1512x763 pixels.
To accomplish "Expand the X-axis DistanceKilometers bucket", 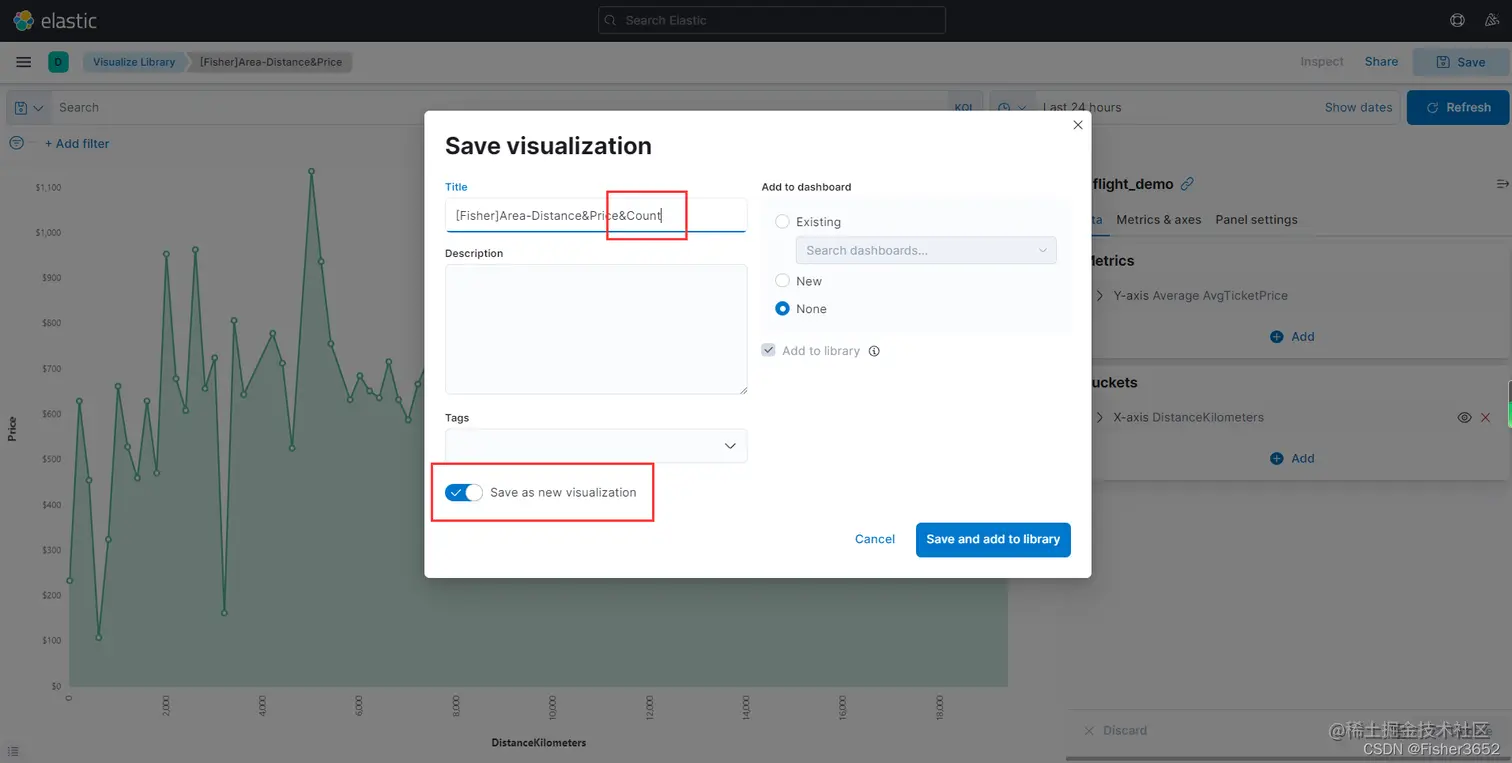I will [x=1100, y=417].
